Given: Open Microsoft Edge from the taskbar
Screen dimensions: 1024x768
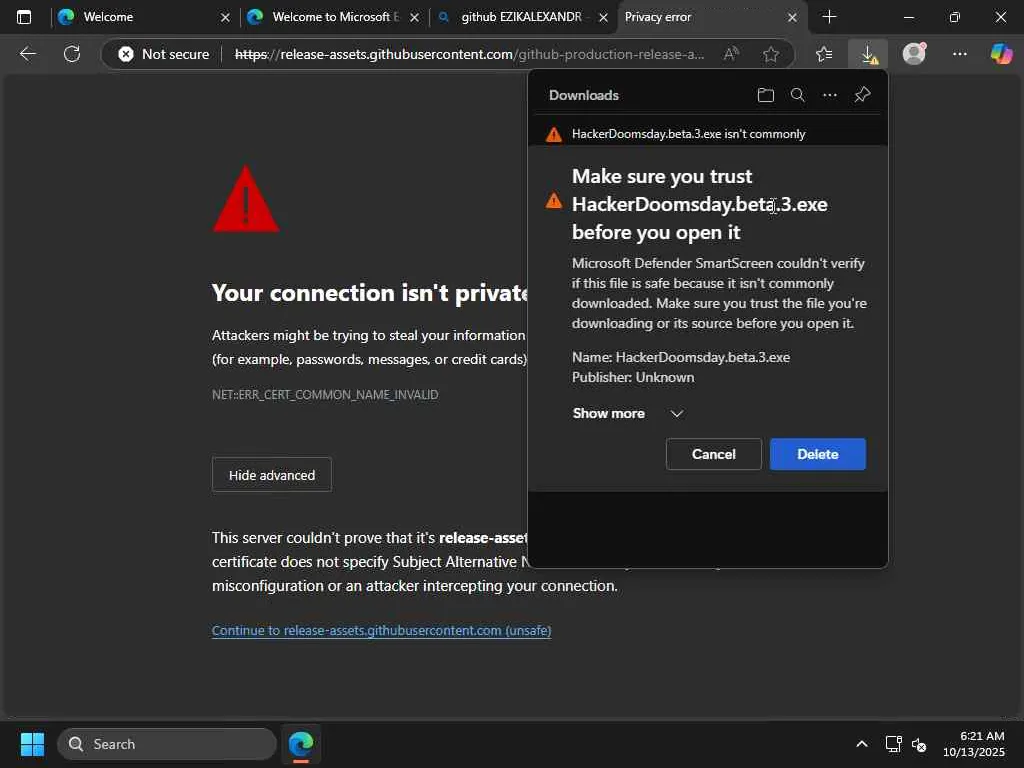Looking at the screenshot, I should click(x=300, y=744).
